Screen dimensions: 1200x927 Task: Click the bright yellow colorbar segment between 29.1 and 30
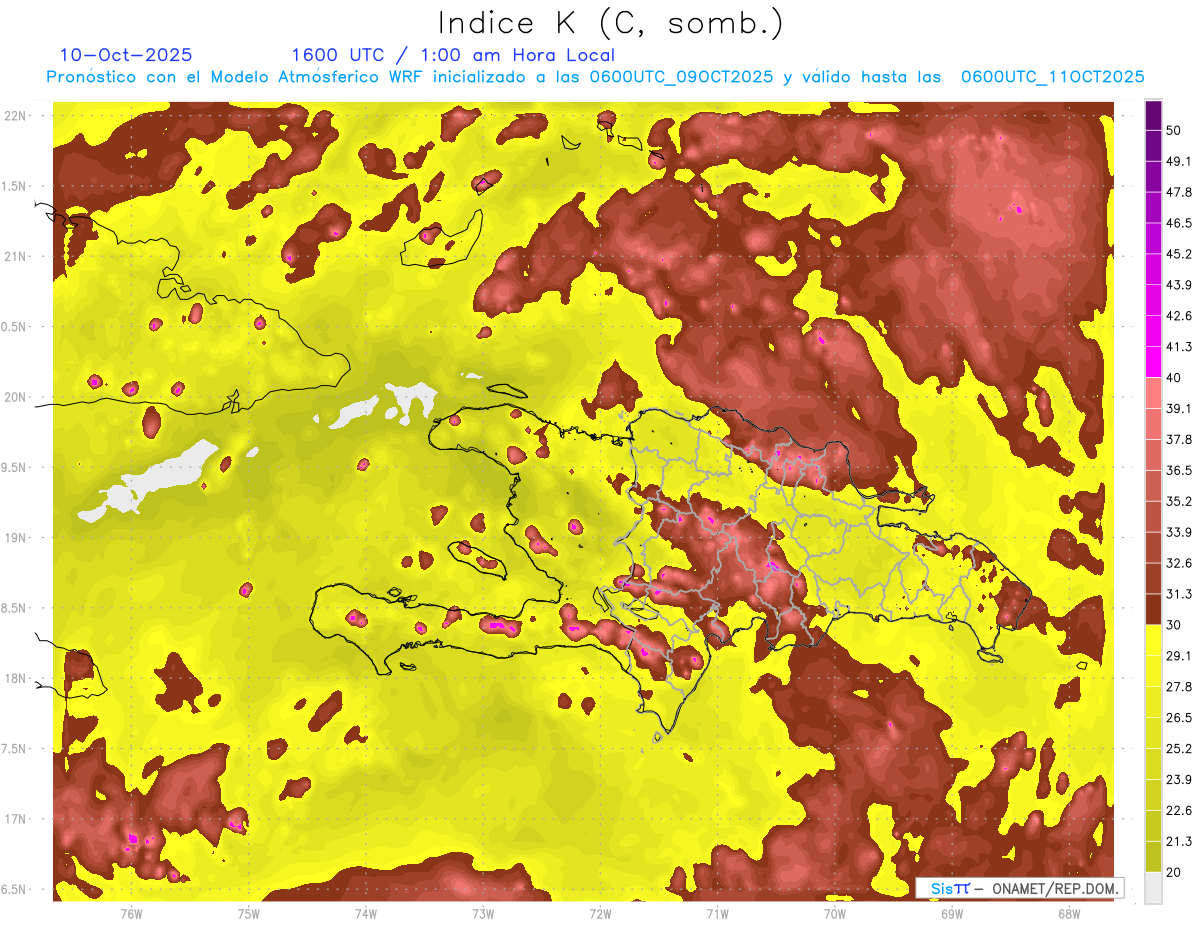click(x=1153, y=640)
